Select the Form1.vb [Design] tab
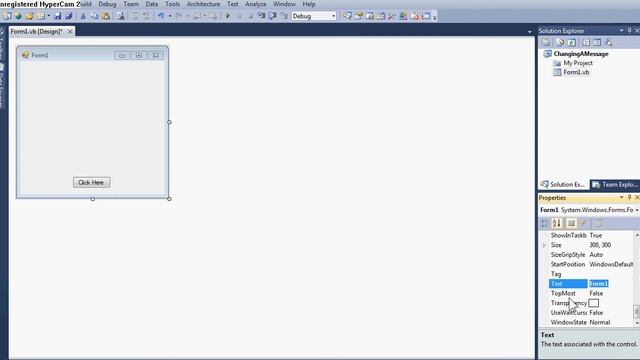Image resolution: width=640 pixels, height=360 pixels. [36, 31]
